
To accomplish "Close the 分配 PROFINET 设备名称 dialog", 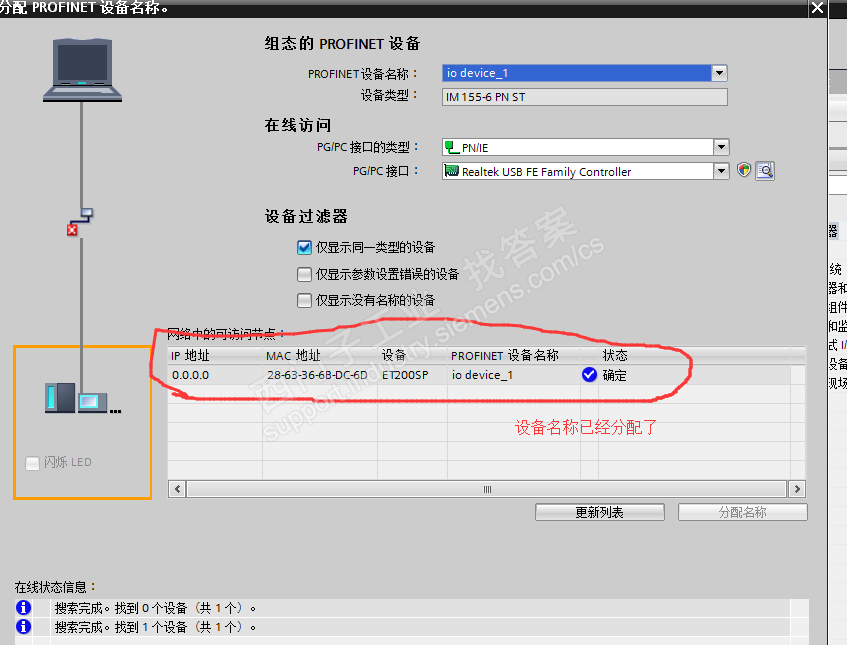I will [817, 8].
